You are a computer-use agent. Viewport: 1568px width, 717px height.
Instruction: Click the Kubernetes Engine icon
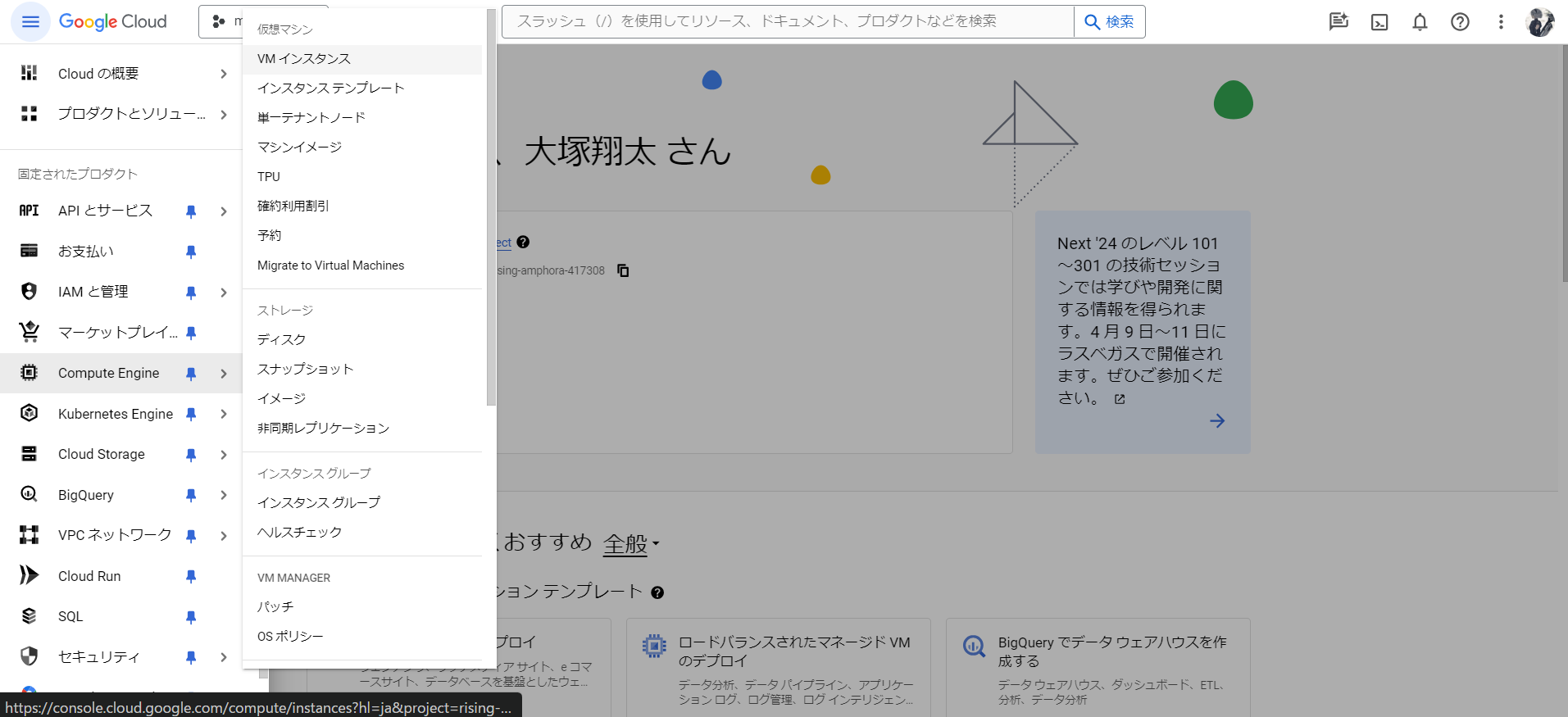coord(29,413)
